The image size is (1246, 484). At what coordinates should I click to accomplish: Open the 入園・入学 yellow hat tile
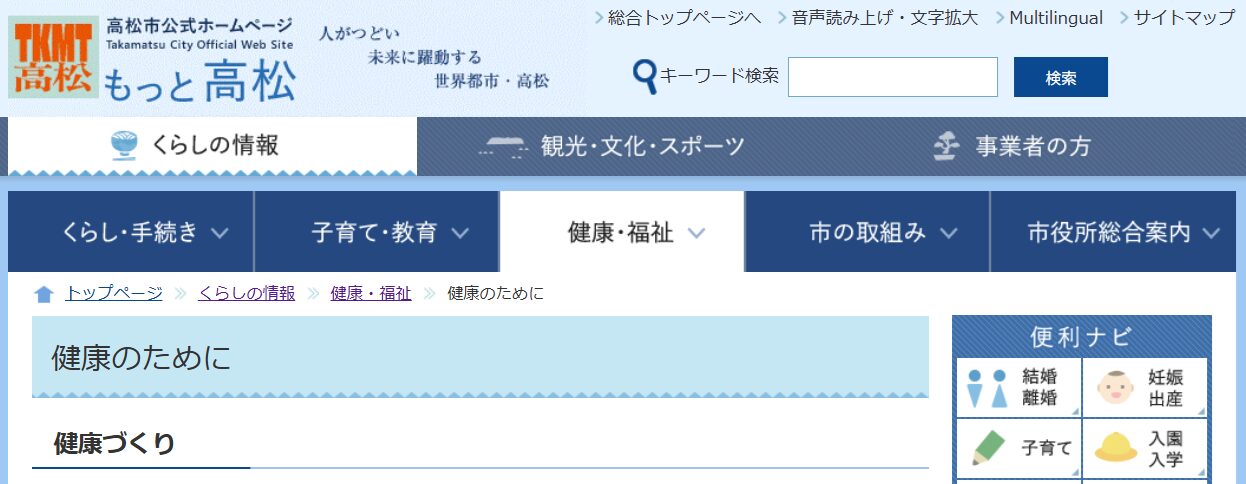1144,447
